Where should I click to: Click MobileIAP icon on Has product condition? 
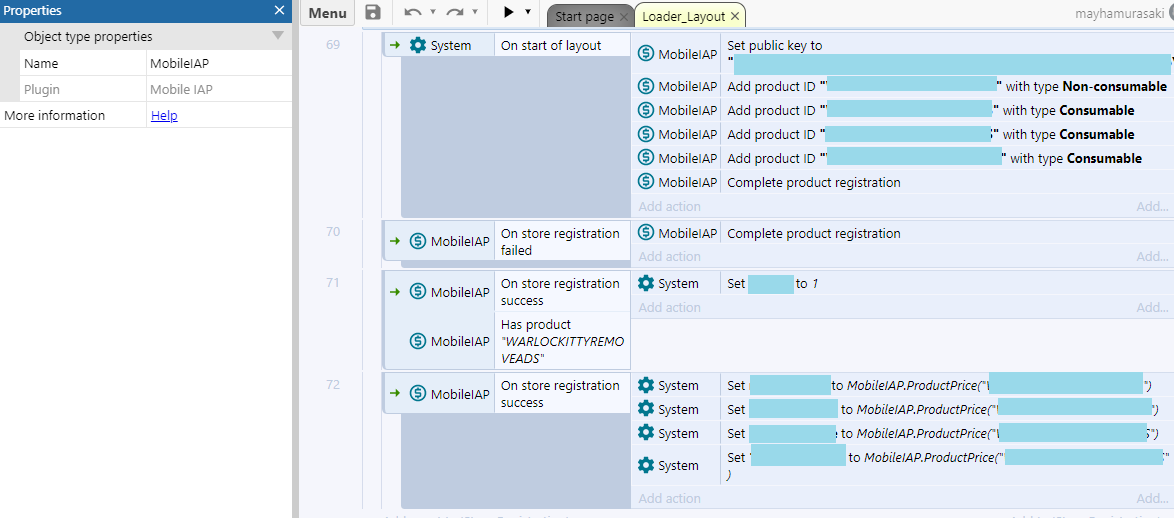(418, 341)
